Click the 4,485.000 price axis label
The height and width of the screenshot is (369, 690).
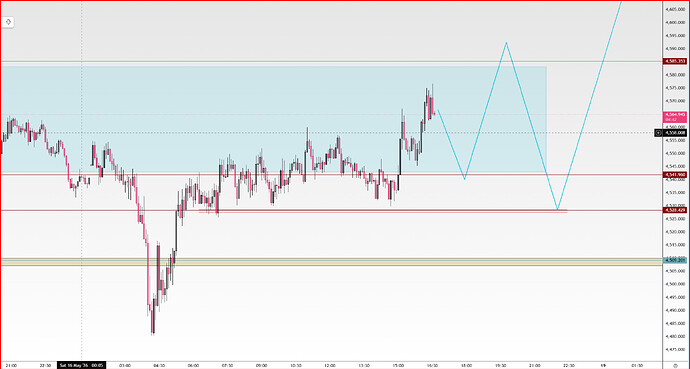pyautogui.click(x=675, y=324)
